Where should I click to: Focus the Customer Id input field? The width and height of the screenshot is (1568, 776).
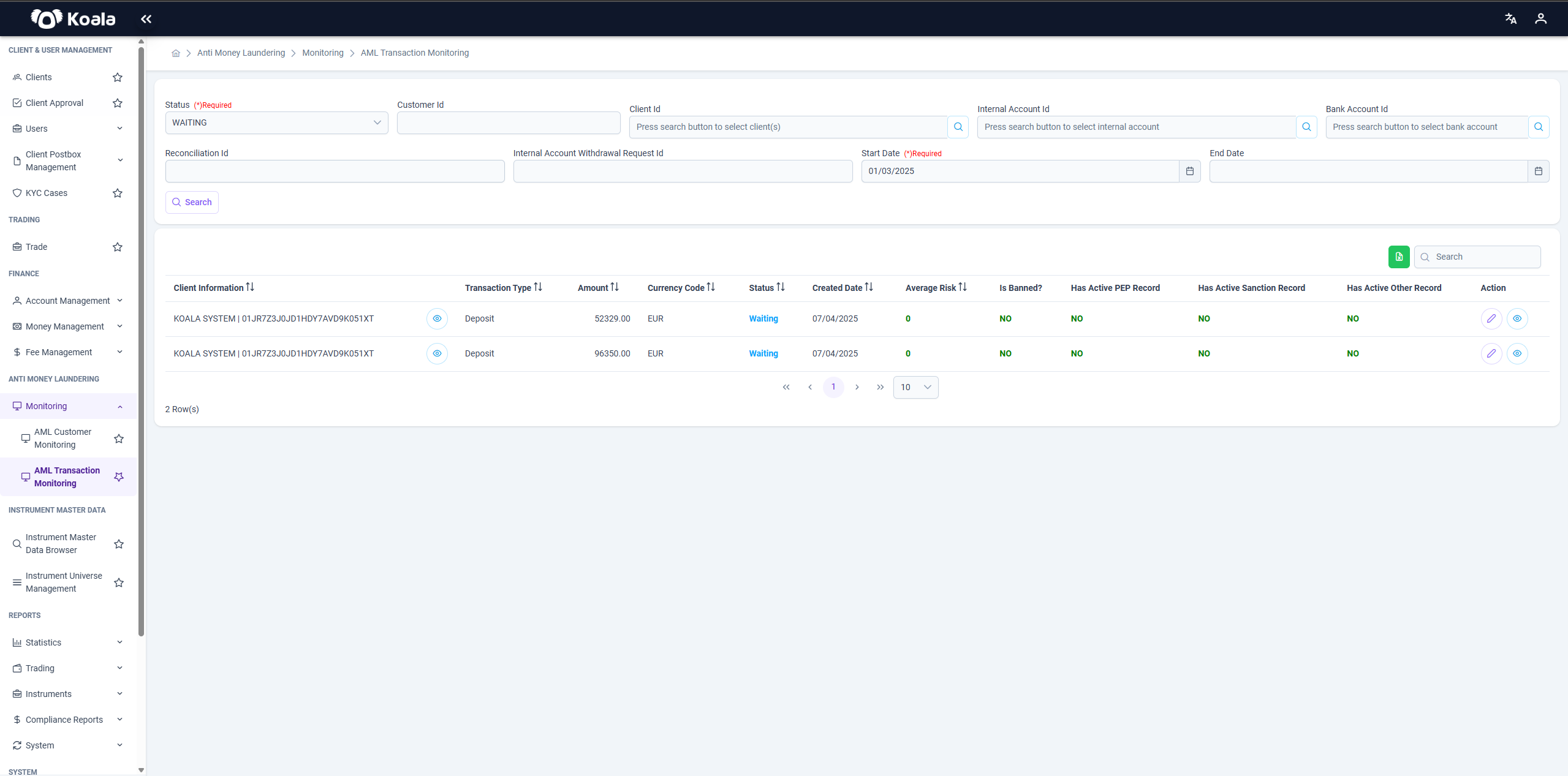pyautogui.click(x=508, y=122)
